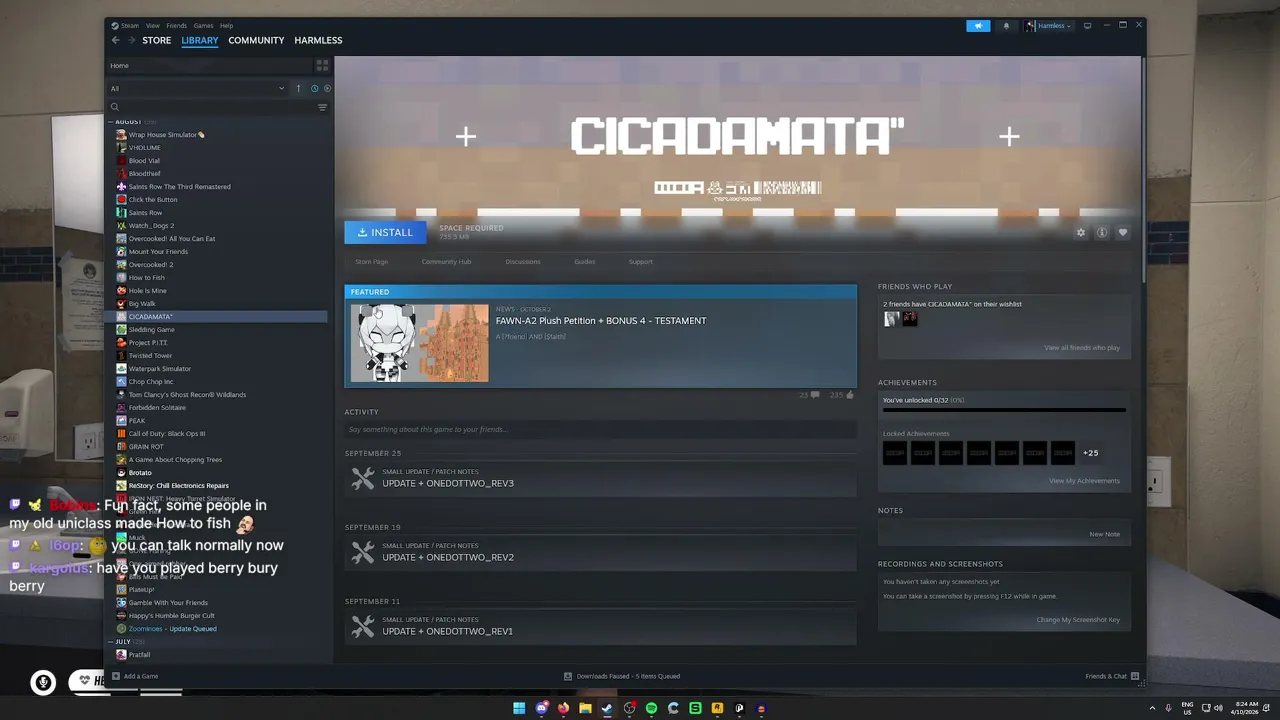Click the wrench icon for September 25 update

pyautogui.click(x=363, y=479)
